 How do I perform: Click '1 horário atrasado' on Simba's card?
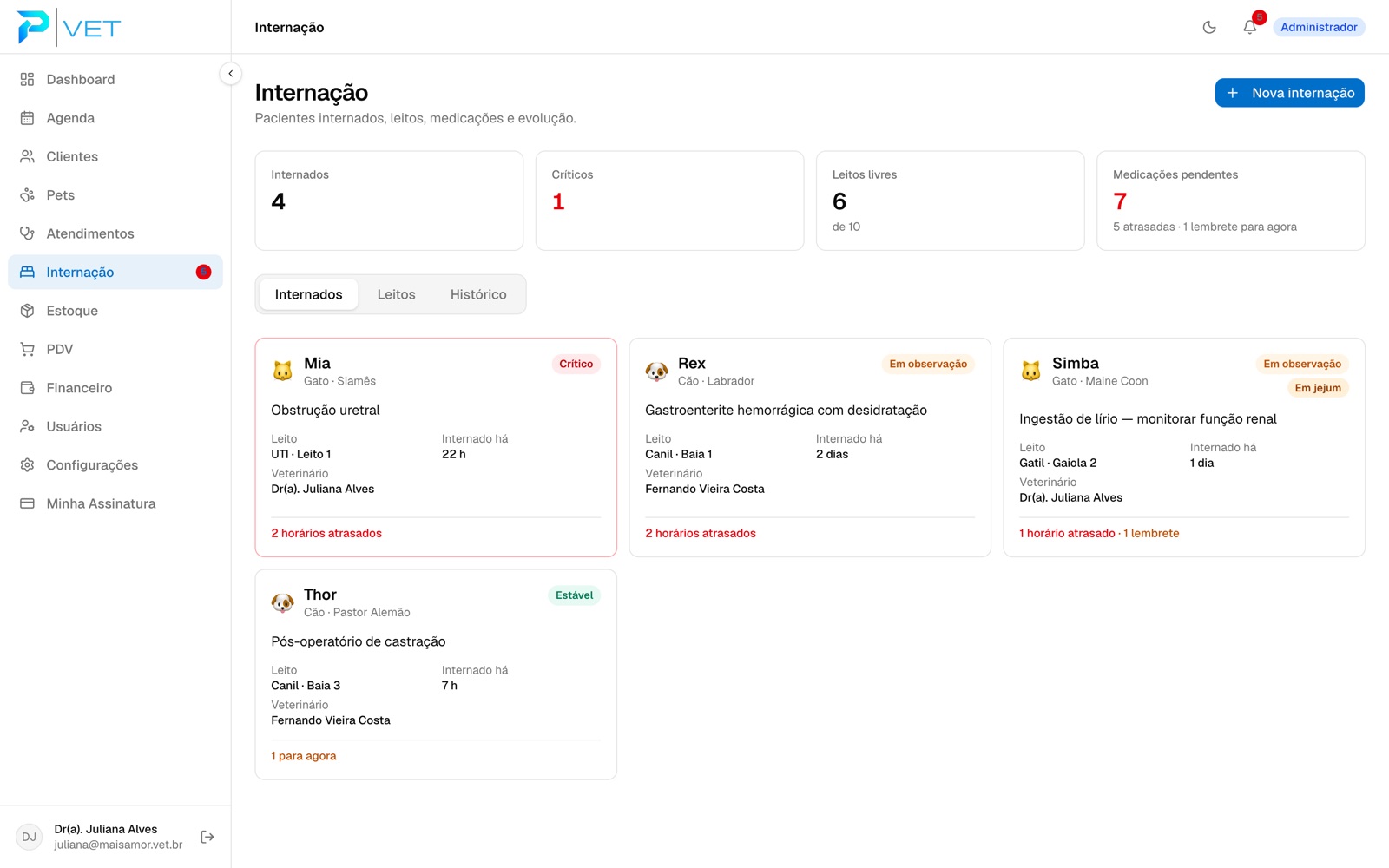(x=1067, y=533)
